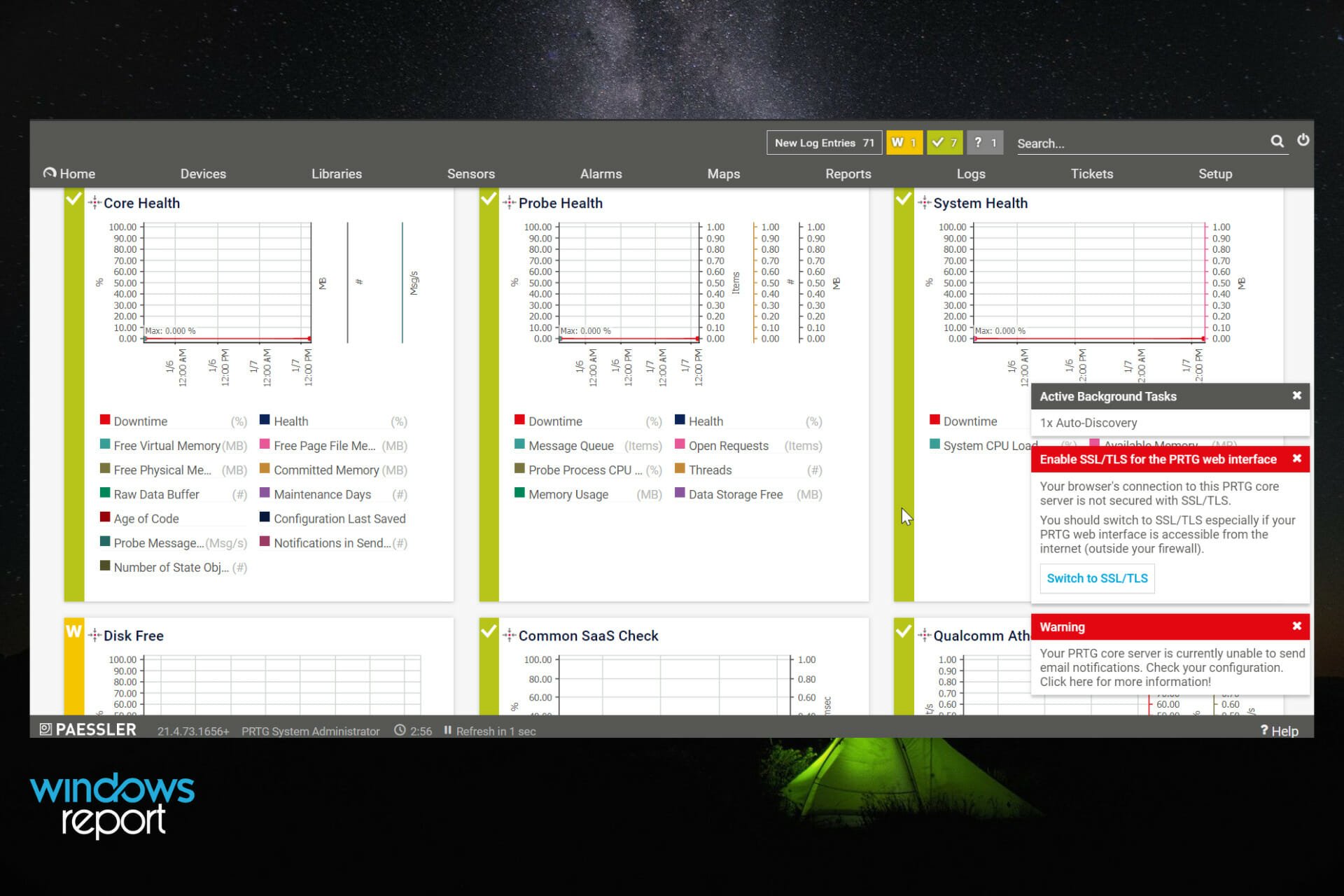The height and width of the screenshot is (896, 1344).
Task: Click the Disk Free warning W status
Action: (73, 631)
